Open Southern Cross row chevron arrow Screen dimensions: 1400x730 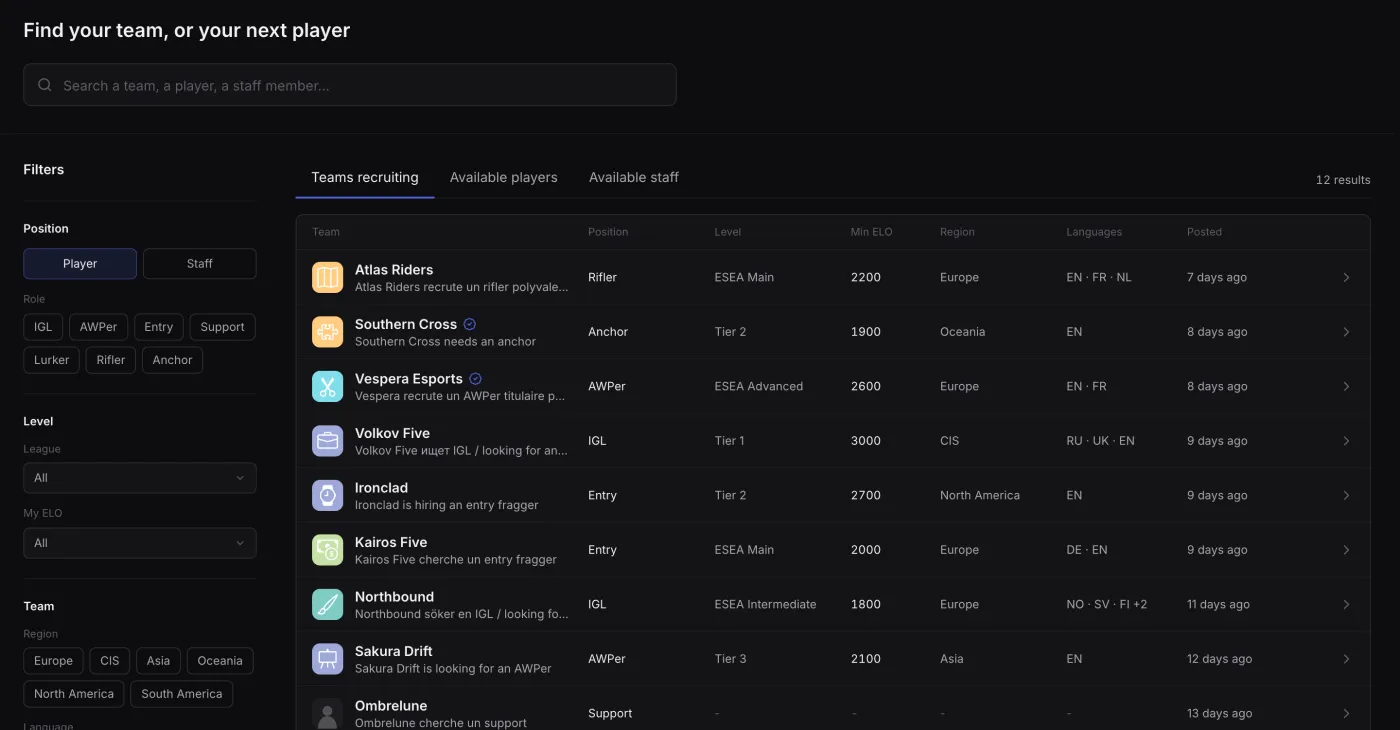click(1346, 332)
